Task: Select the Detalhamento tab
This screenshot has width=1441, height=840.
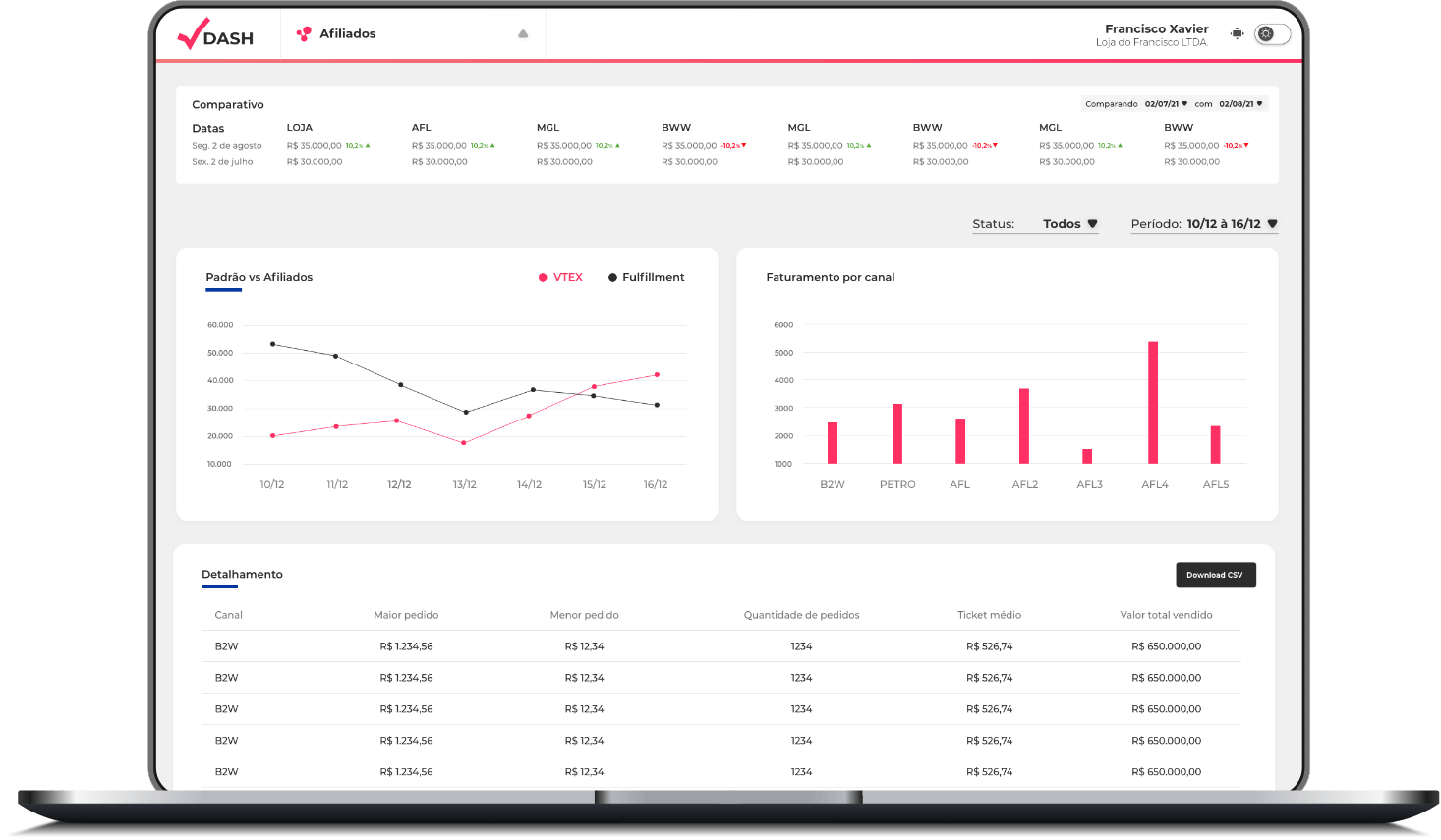Action: pyautogui.click(x=242, y=574)
